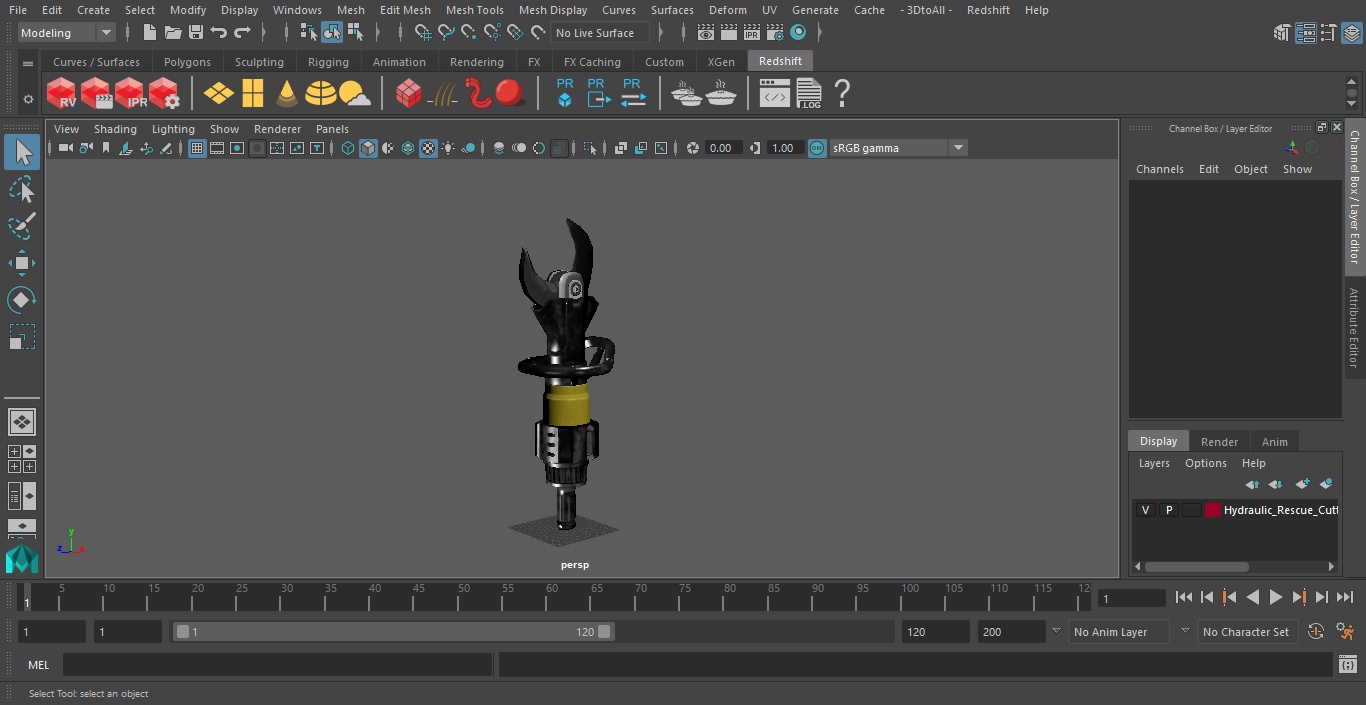Click the auto keyframe toggle icon

coord(1316,632)
